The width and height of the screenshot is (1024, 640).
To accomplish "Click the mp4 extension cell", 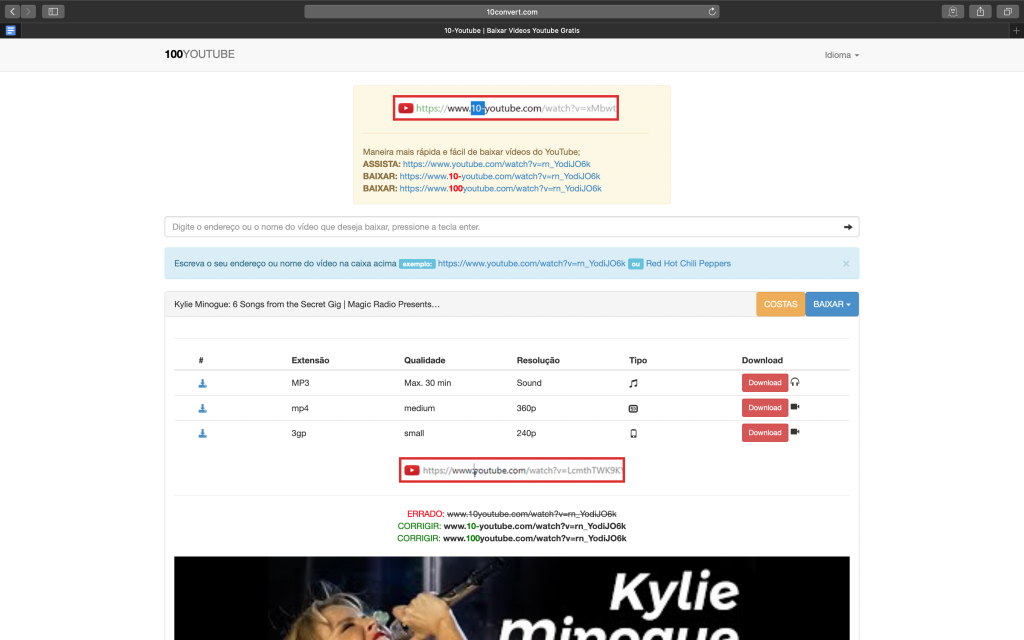I will pos(300,408).
